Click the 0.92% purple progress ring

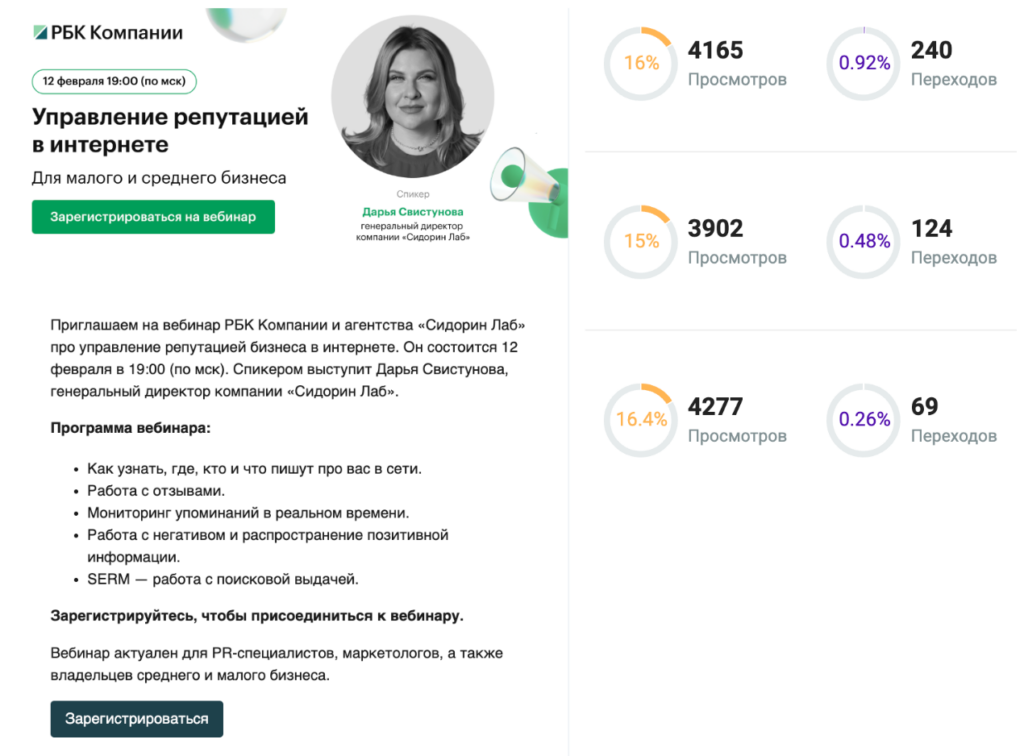pos(863,63)
